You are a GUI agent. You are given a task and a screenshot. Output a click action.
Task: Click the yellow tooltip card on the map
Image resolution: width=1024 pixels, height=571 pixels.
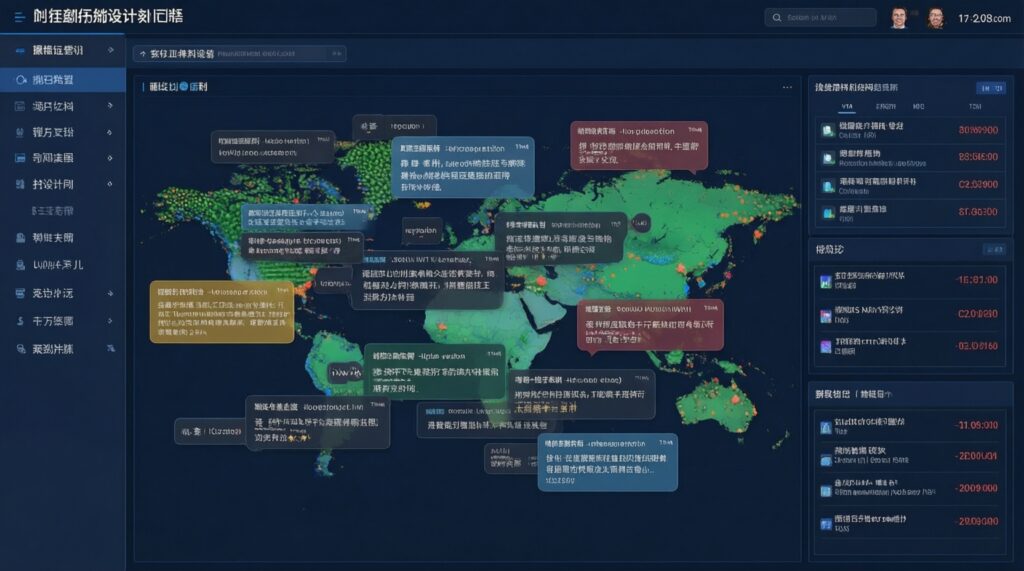pyautogui.click(x=222, y=311)
